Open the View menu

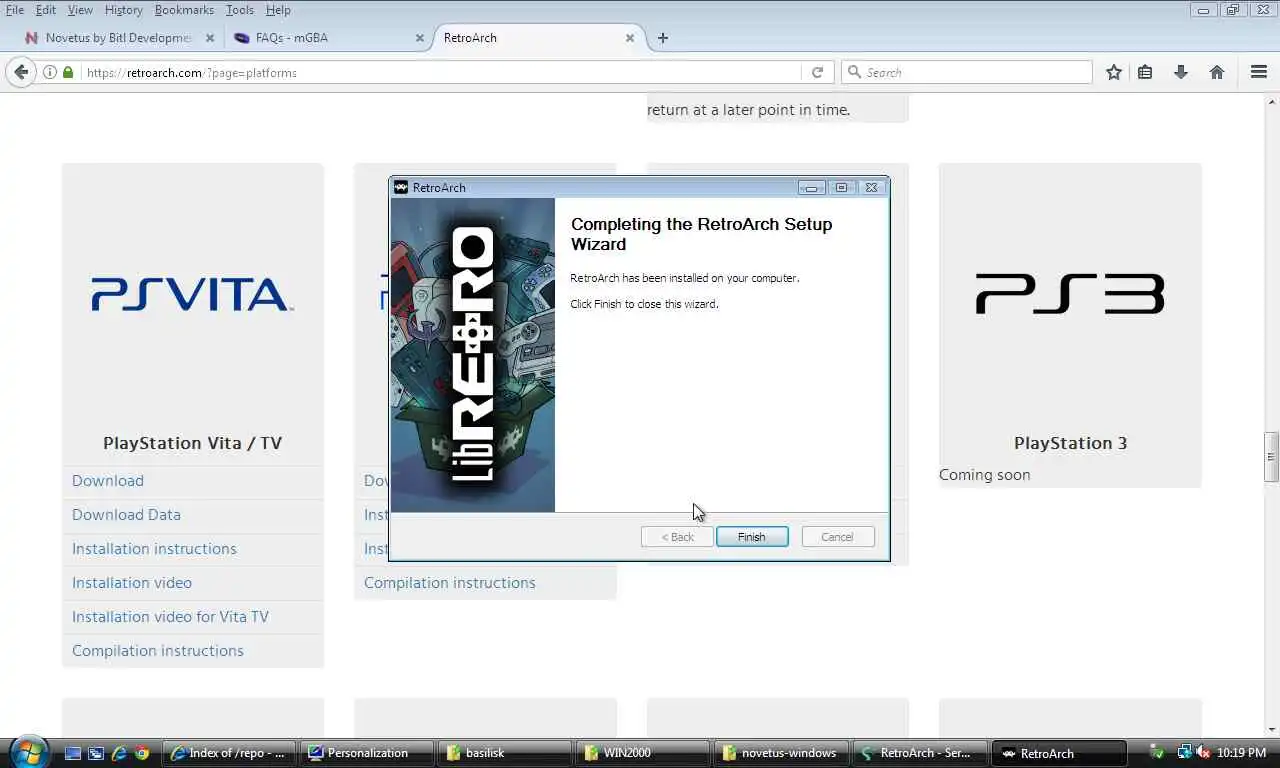point(80,10)
